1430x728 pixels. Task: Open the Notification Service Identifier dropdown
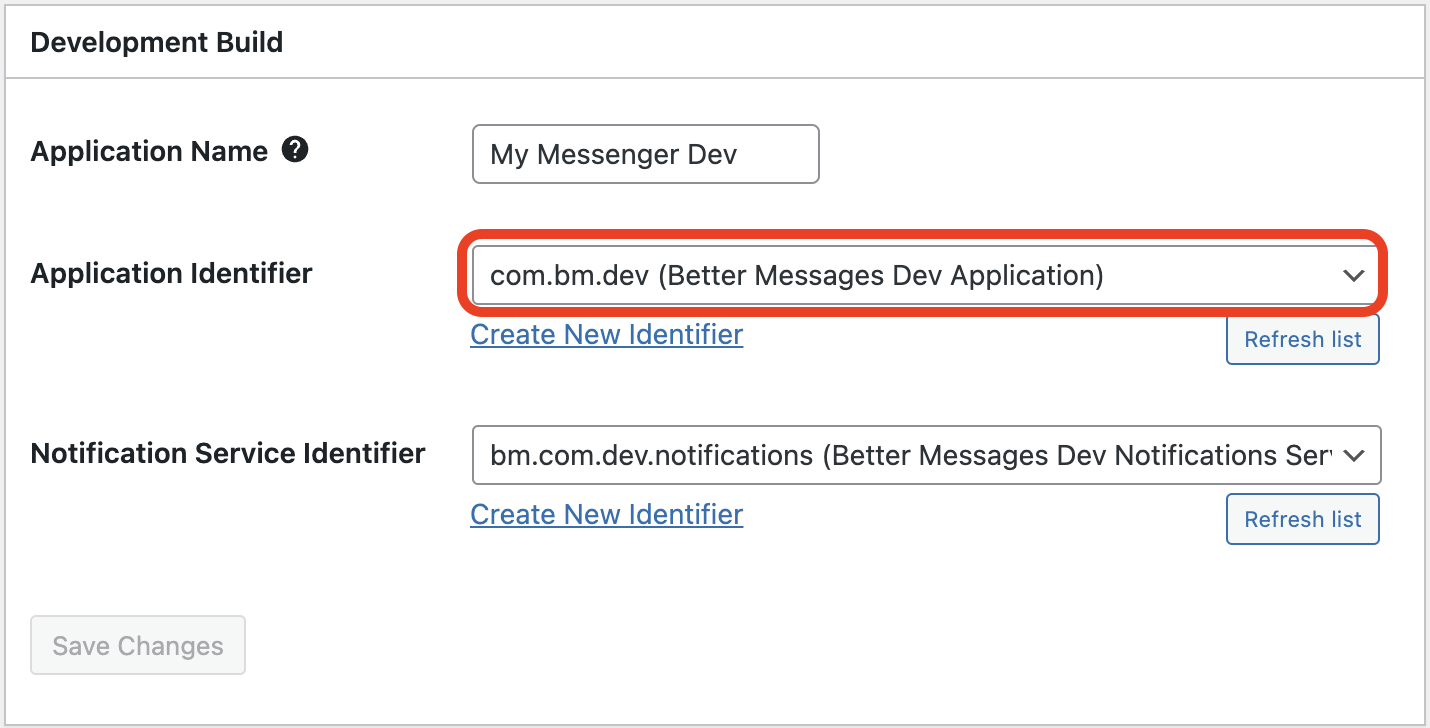(x=926, y=455)
